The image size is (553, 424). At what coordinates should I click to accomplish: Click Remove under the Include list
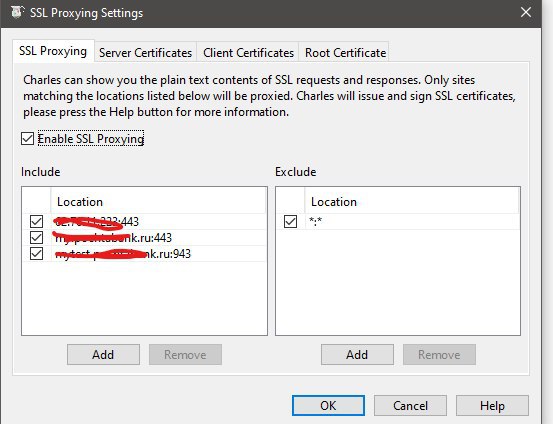click(185, 355)
